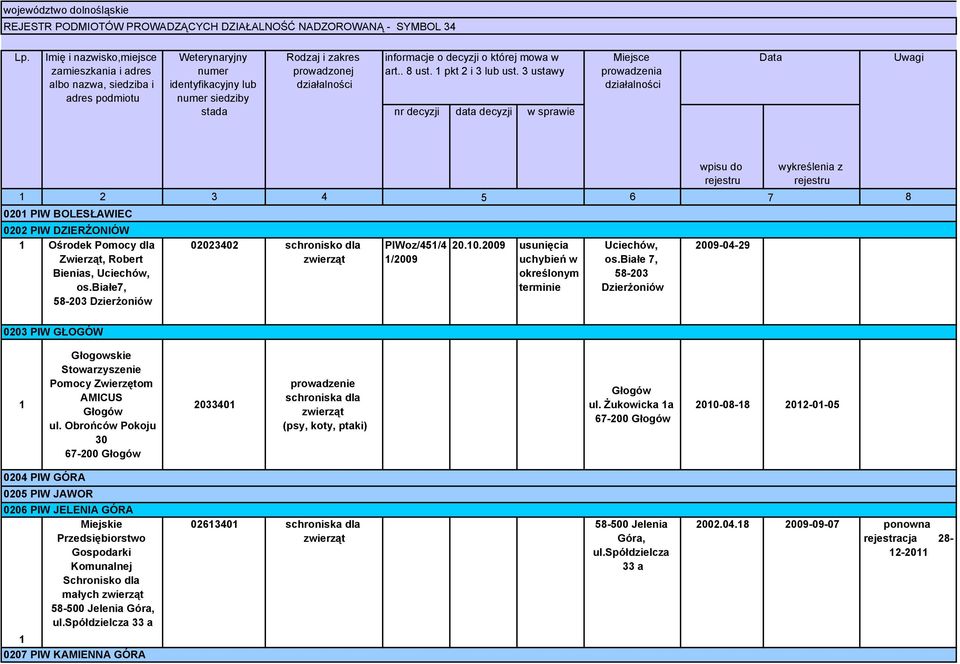960x664 pixels.
Task: Select 'Miejskie Przedsiębiorstwo Gospodarki Komunalnej' cell
Action: (102, 582)
